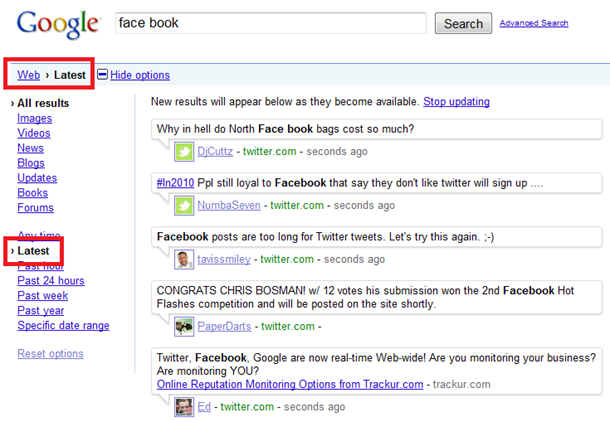Click the Facebook posts too long tweet
The height and width of the screenshot is (422, 610).
coord(325,236)
